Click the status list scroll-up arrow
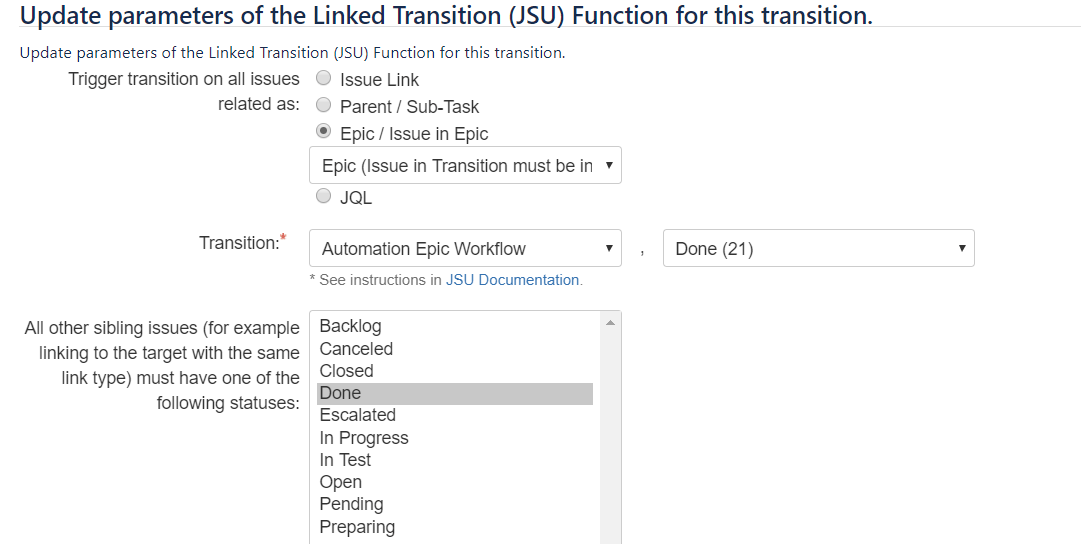Image resolution: width=1081 pixels, height=544 pixels. click(610, 323)
